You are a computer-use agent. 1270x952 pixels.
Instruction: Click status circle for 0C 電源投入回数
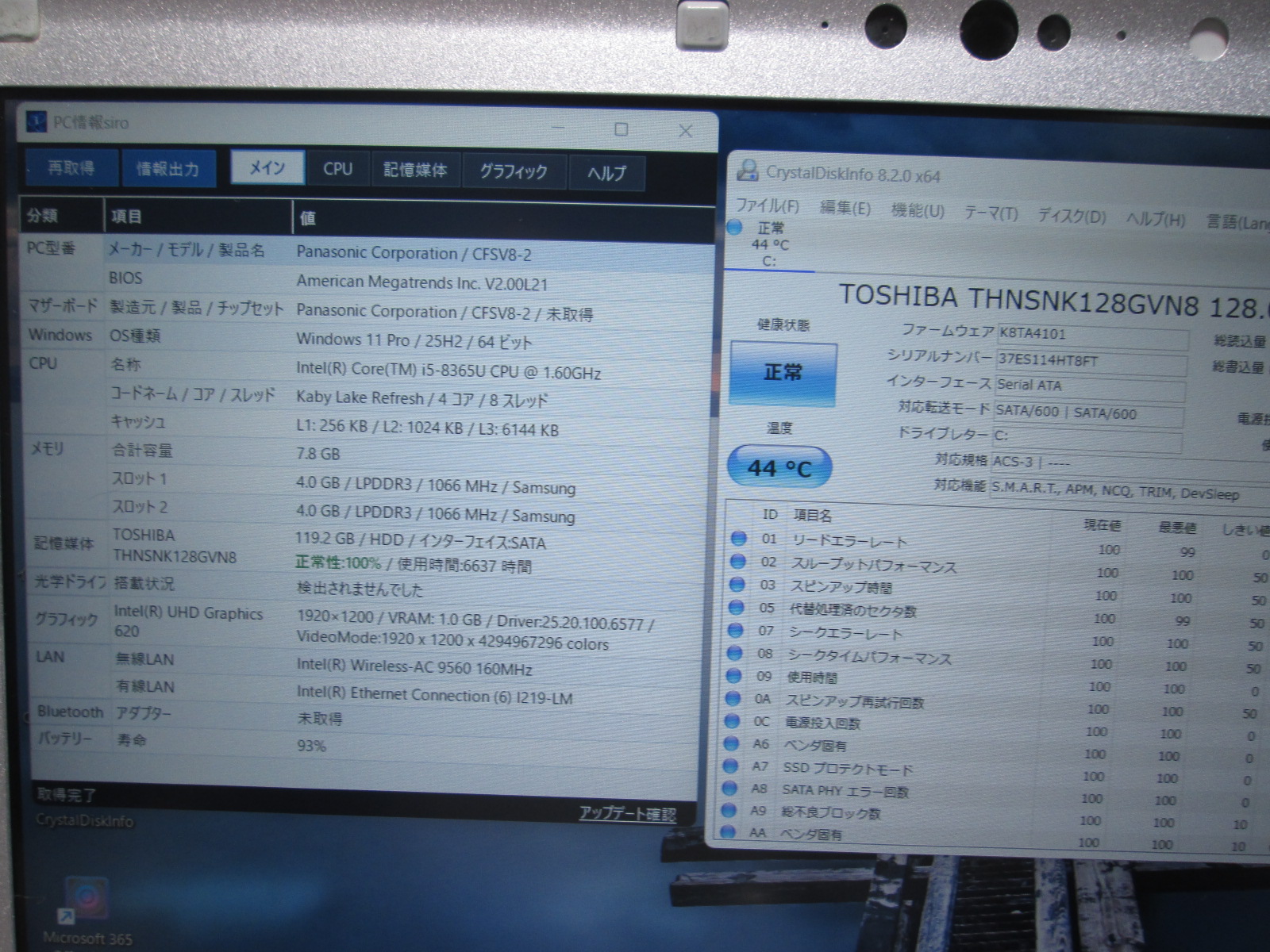732,721
